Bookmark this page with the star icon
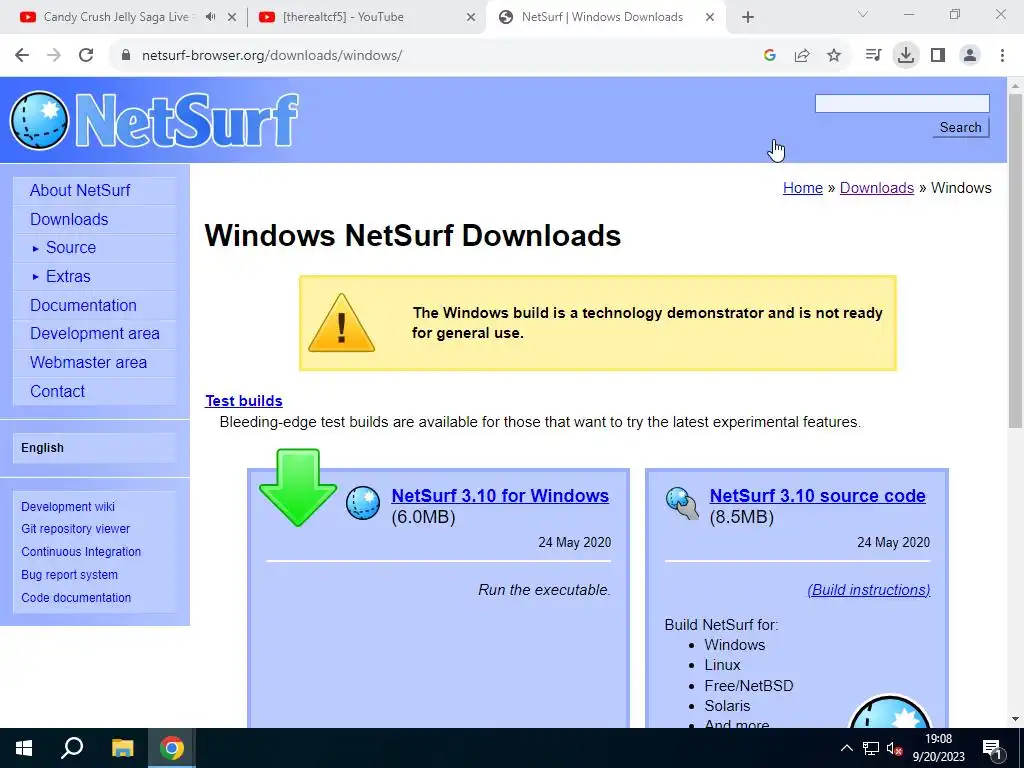This screenshot has width=1024, height=768. (834, 56)
